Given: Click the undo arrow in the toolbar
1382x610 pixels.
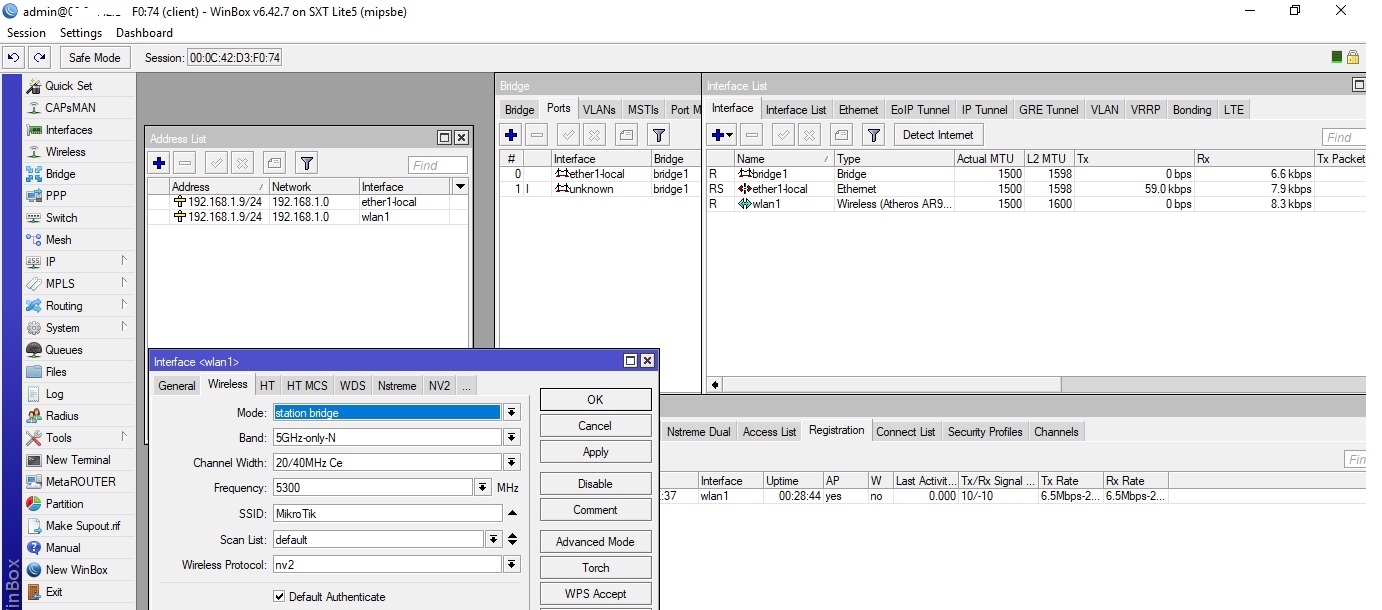Looking at the screenshot, I should click(15, 58).
